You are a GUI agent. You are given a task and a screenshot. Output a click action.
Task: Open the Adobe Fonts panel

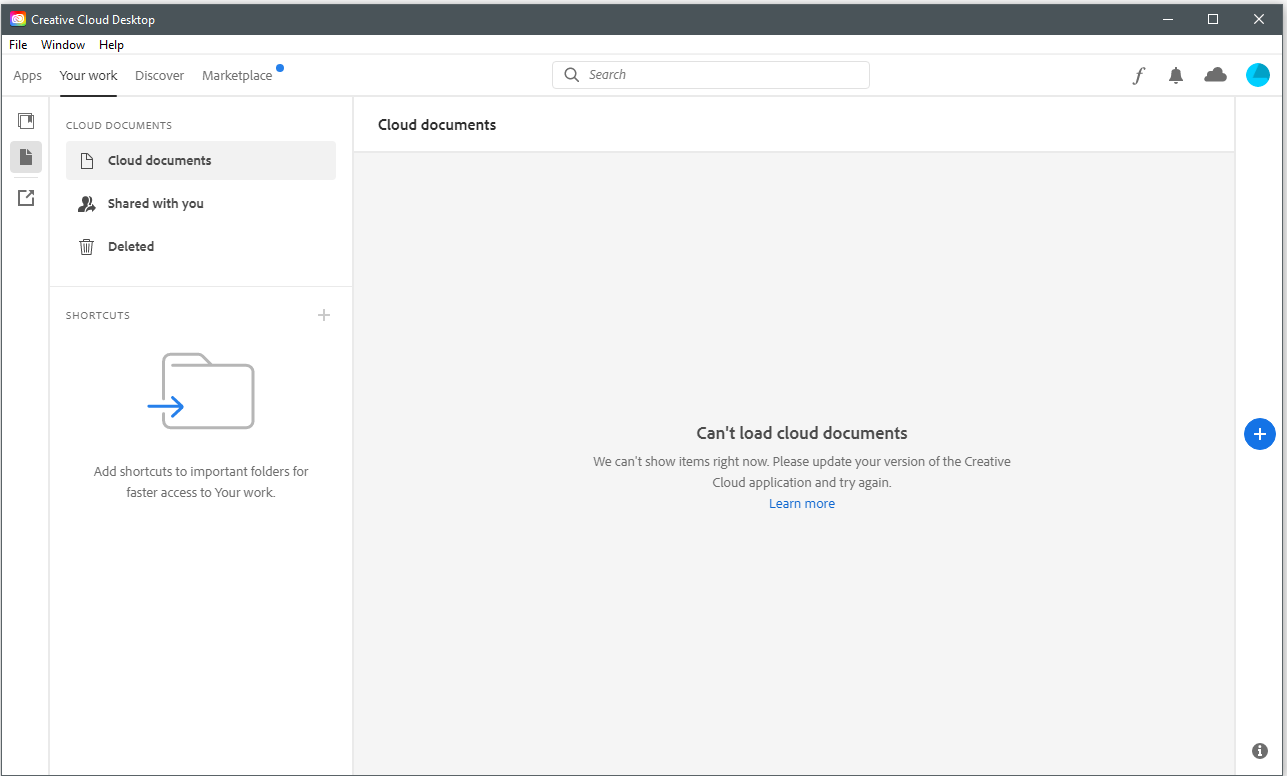1138,75
